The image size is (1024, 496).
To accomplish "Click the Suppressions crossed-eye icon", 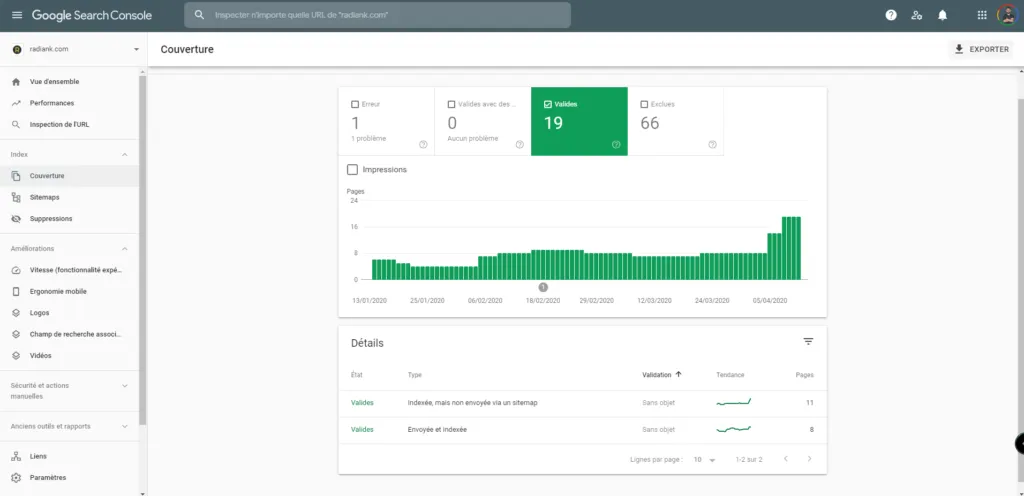I will (16, 219).
